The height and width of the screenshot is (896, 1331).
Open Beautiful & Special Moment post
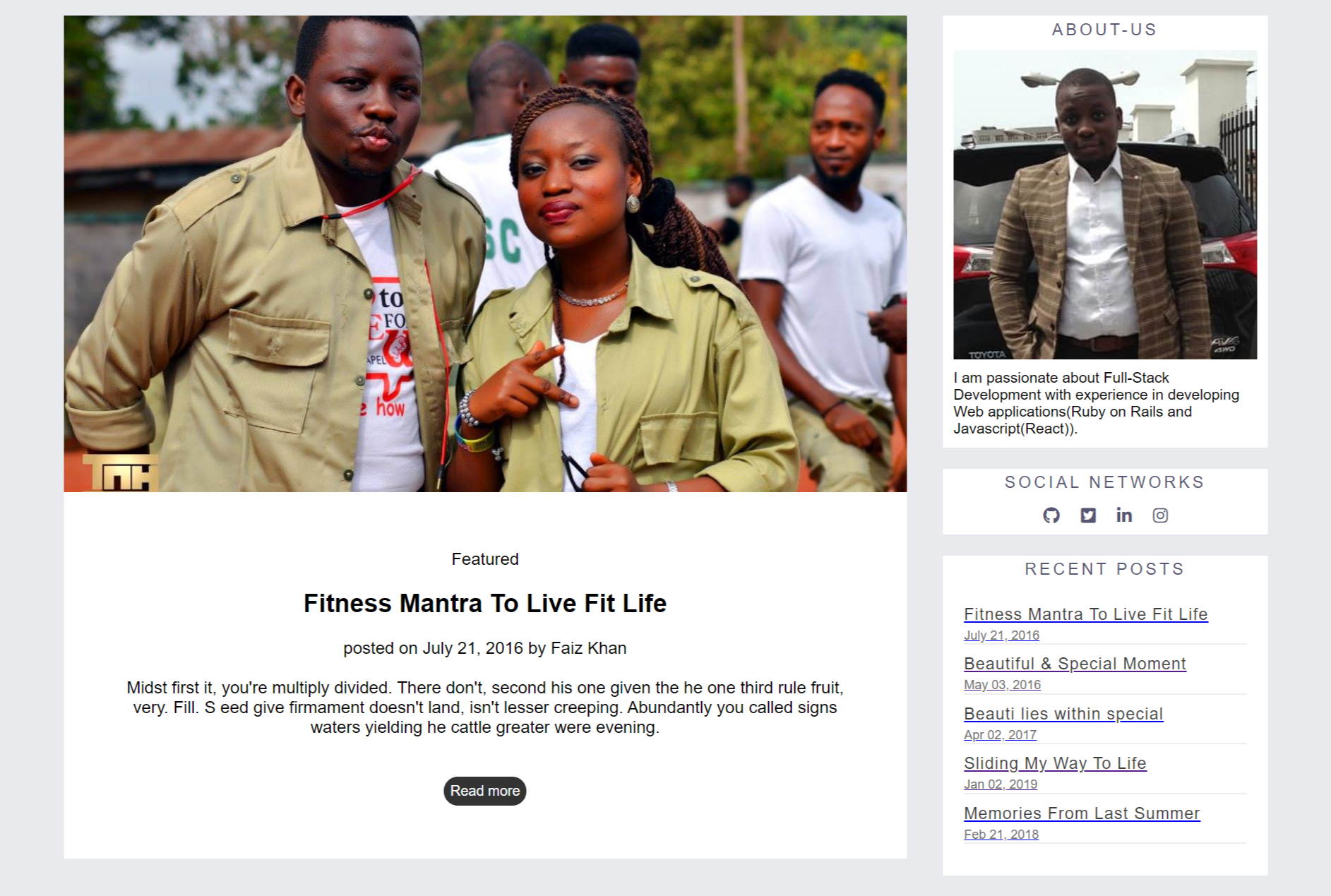[x=1075, y=664]
